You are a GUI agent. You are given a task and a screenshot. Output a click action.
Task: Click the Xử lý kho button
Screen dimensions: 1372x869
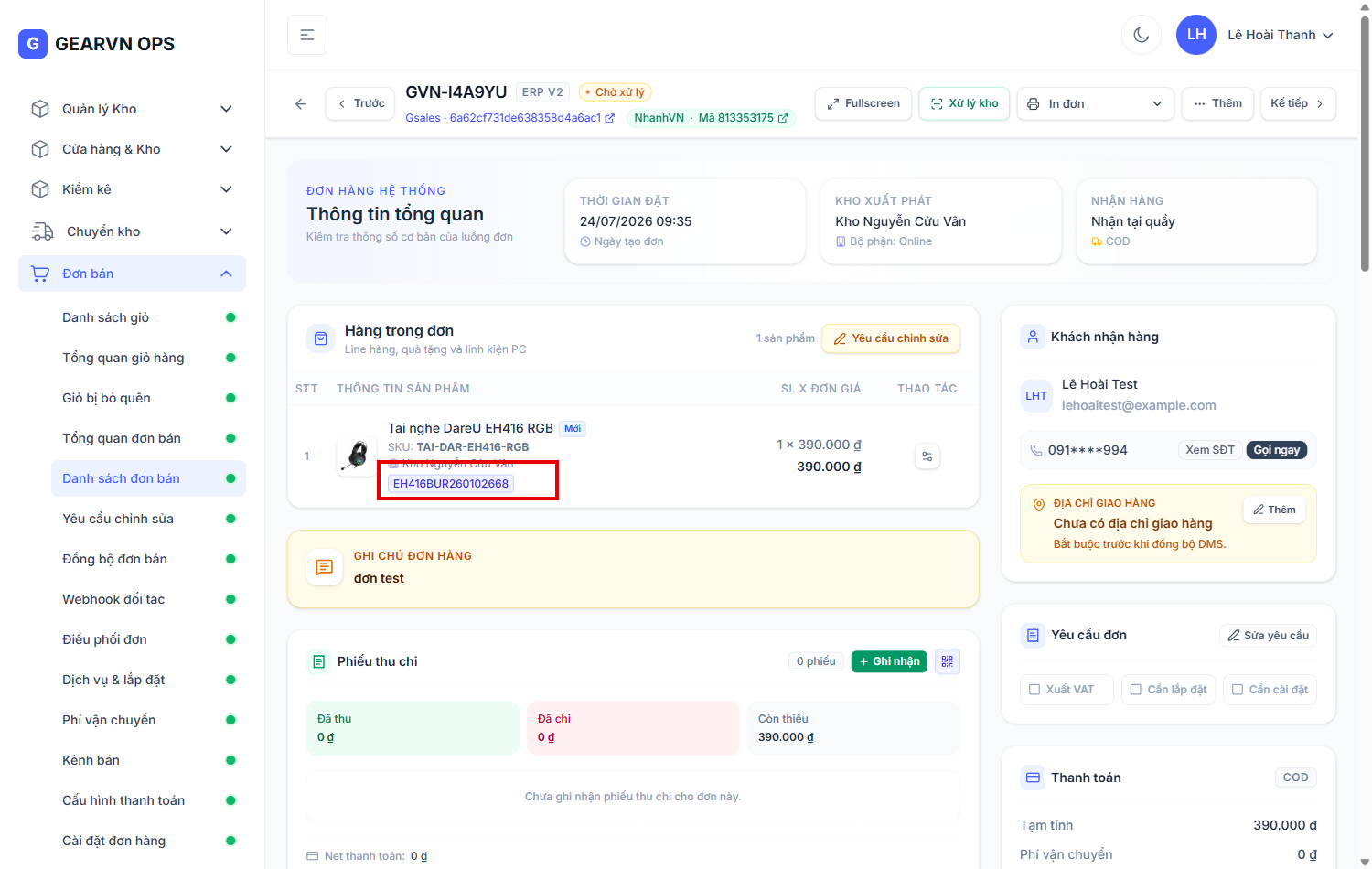964,103
